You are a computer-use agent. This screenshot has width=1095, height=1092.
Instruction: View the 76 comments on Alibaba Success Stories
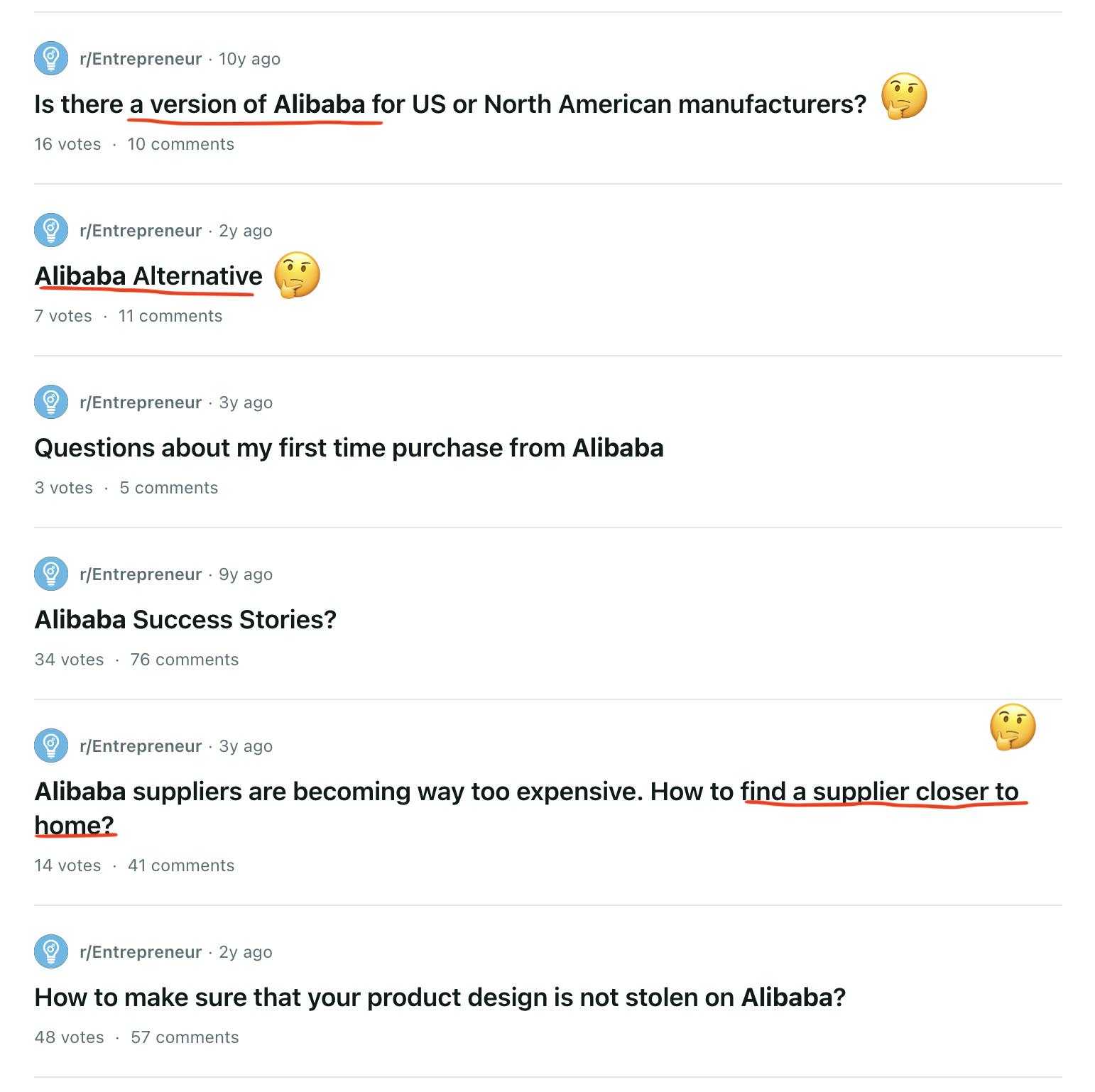[x=184, y=660]
